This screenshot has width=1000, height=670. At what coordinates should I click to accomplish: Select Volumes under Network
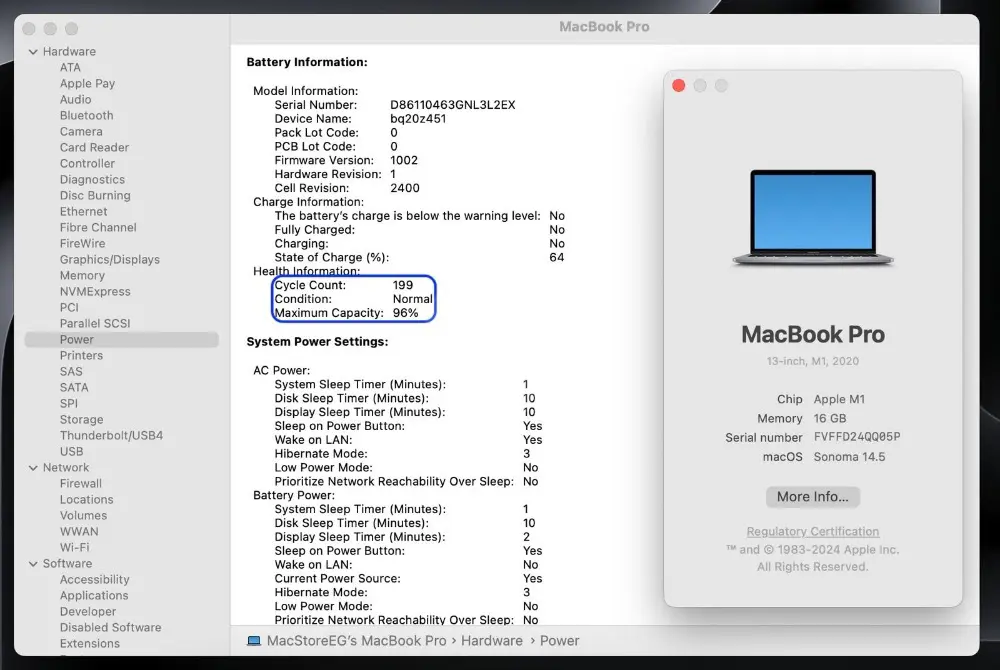(x=84, y=516)
